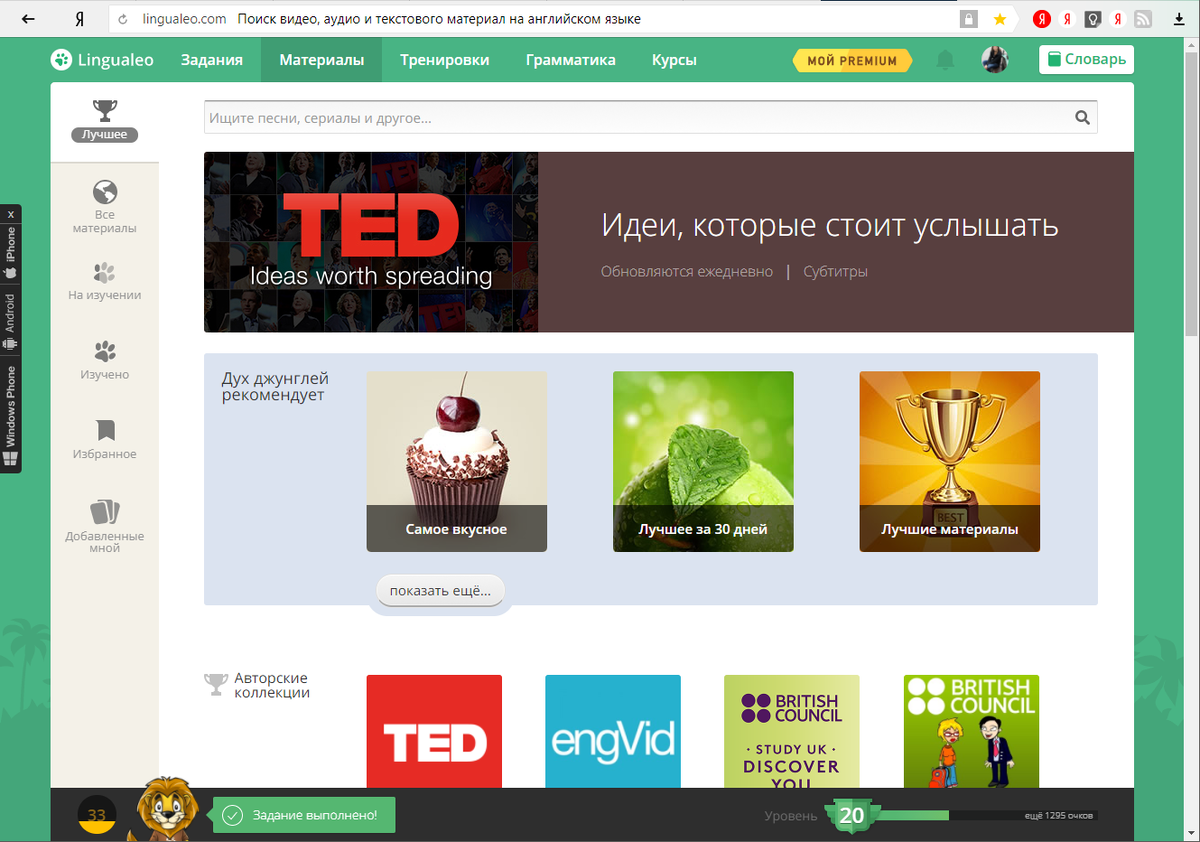This screenshot has width=1200, height=842.
Task: Open Избранное bookmark icon
Action: pos(105,430)
